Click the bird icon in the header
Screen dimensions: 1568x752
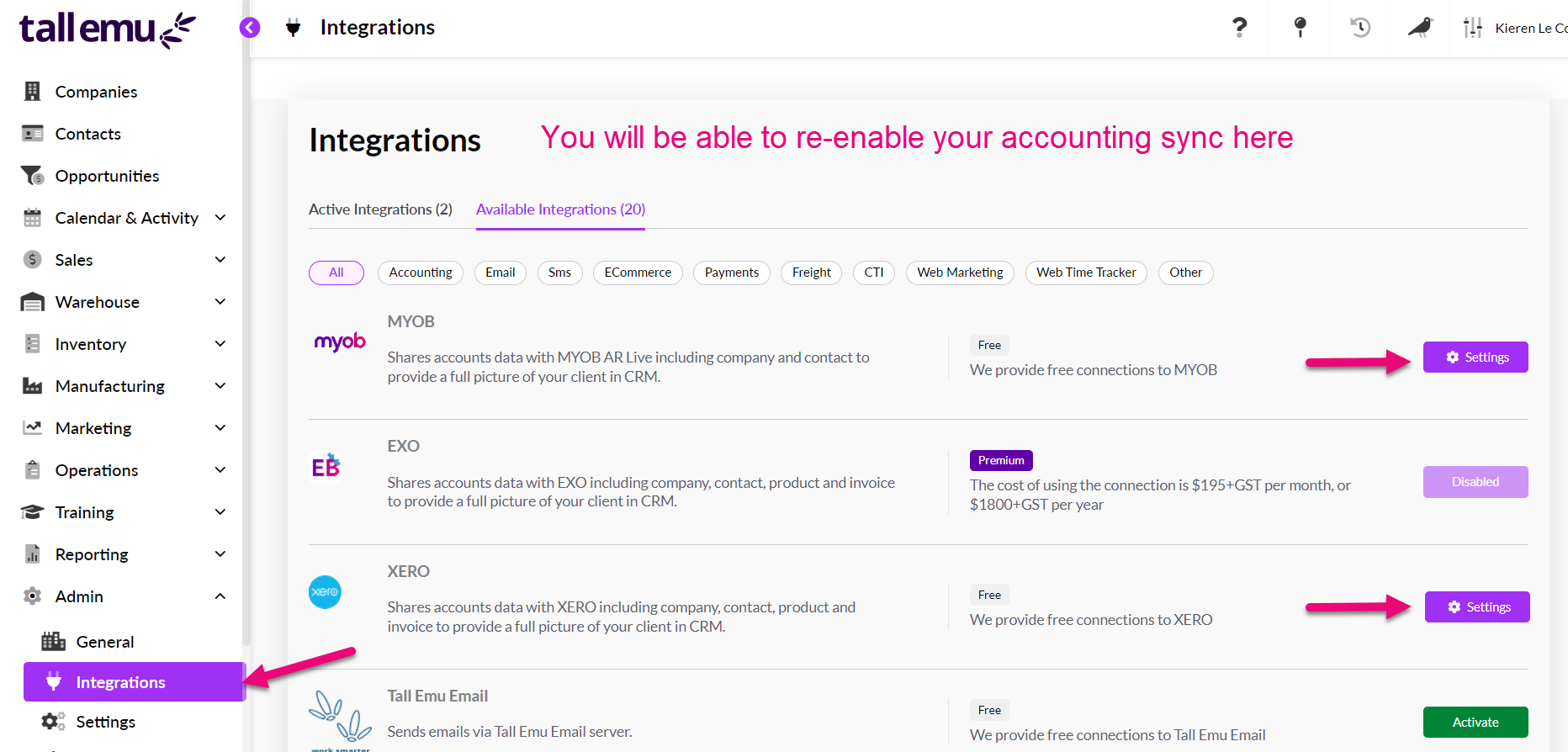[x=1421, y=28]
